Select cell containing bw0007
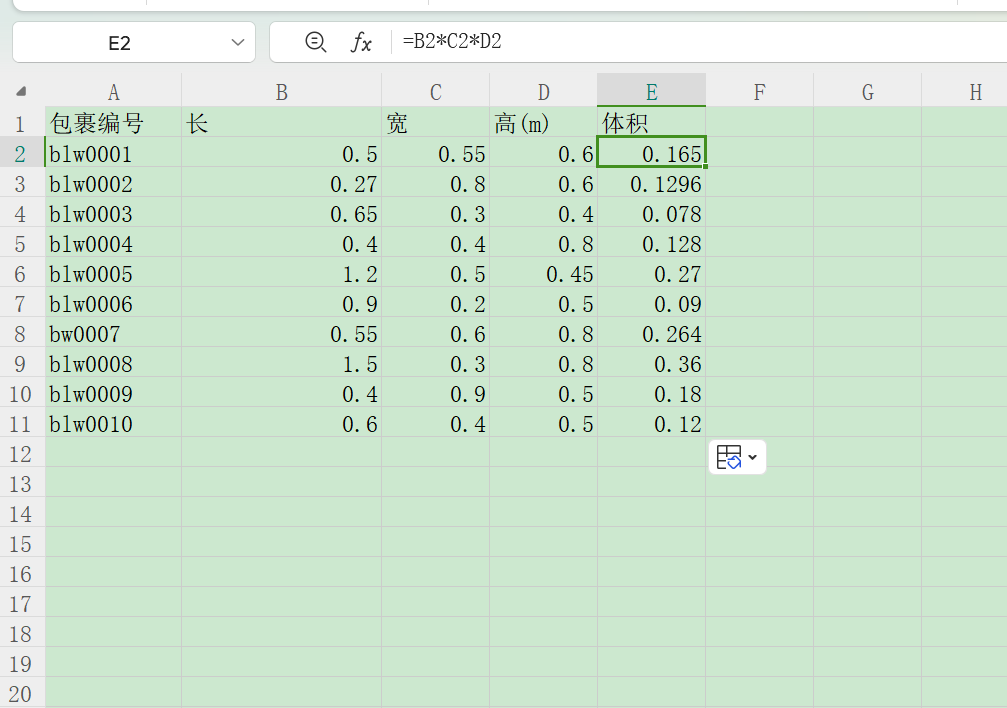Viewport: 1007px width, 708px height. click(x=113, y=332)
